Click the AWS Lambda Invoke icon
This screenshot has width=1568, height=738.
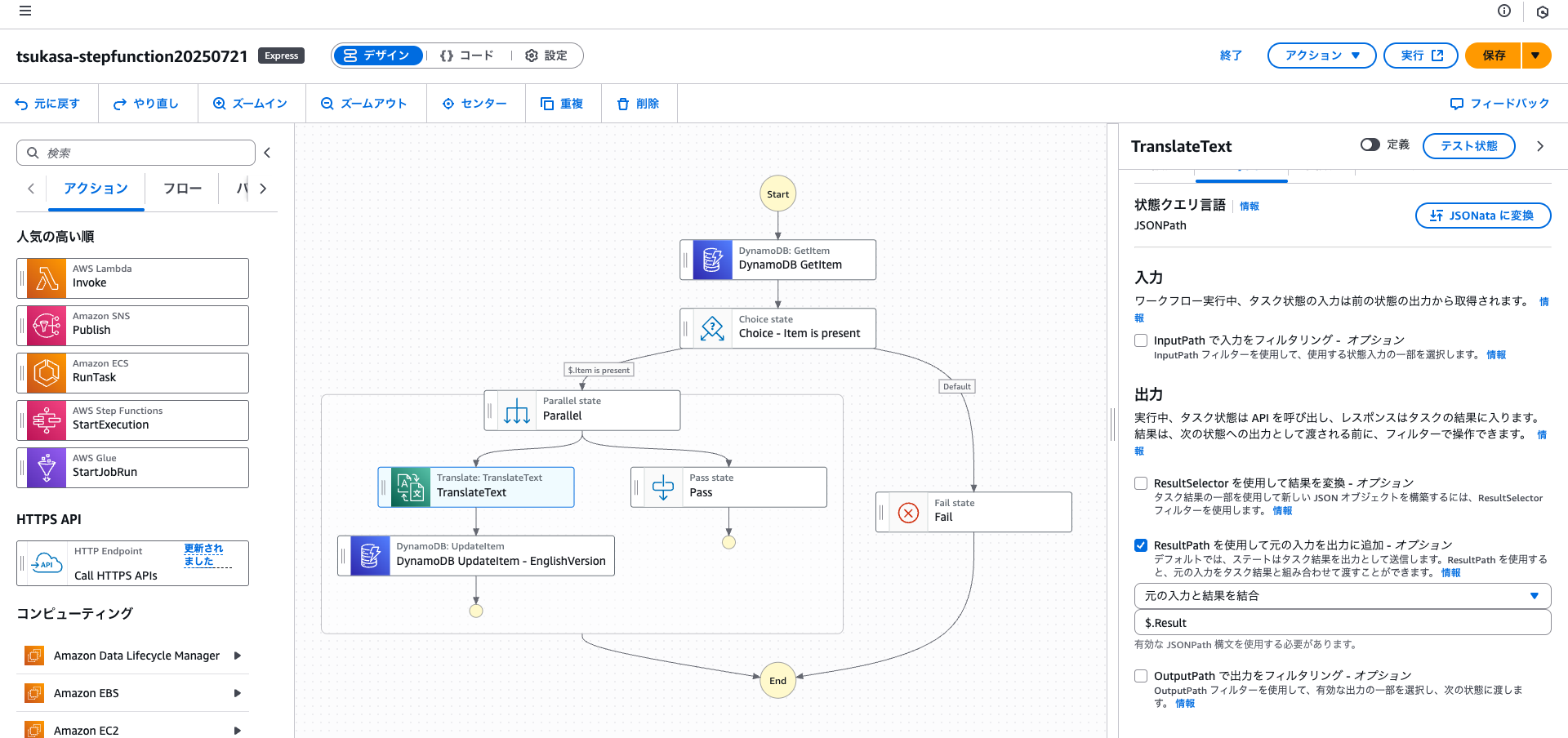[x=47, y=278]
